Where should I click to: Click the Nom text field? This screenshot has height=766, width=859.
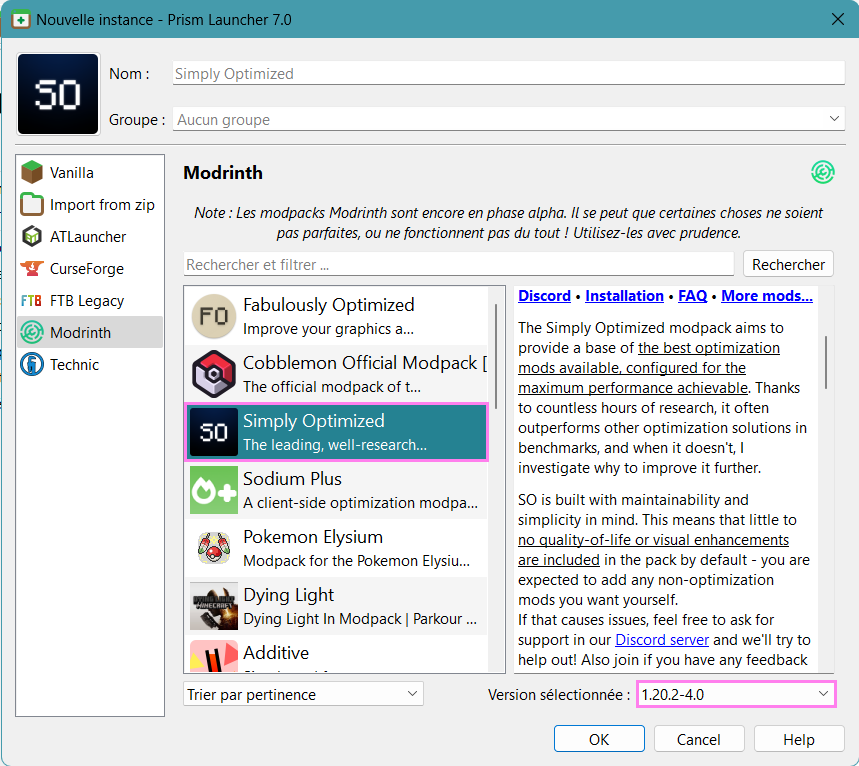[x=508, y=73]
